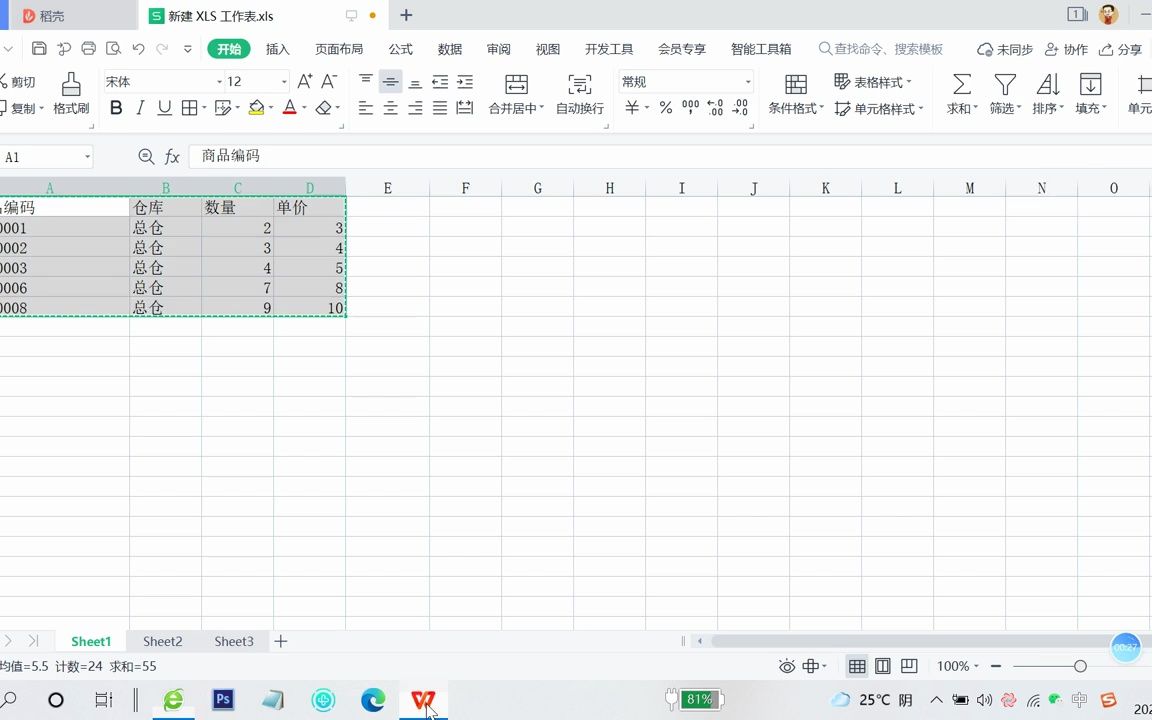Viewport: 1152px width, 720px height.
Task: Open the Sheet2 worksheet tab
Action: coord(162,641)
